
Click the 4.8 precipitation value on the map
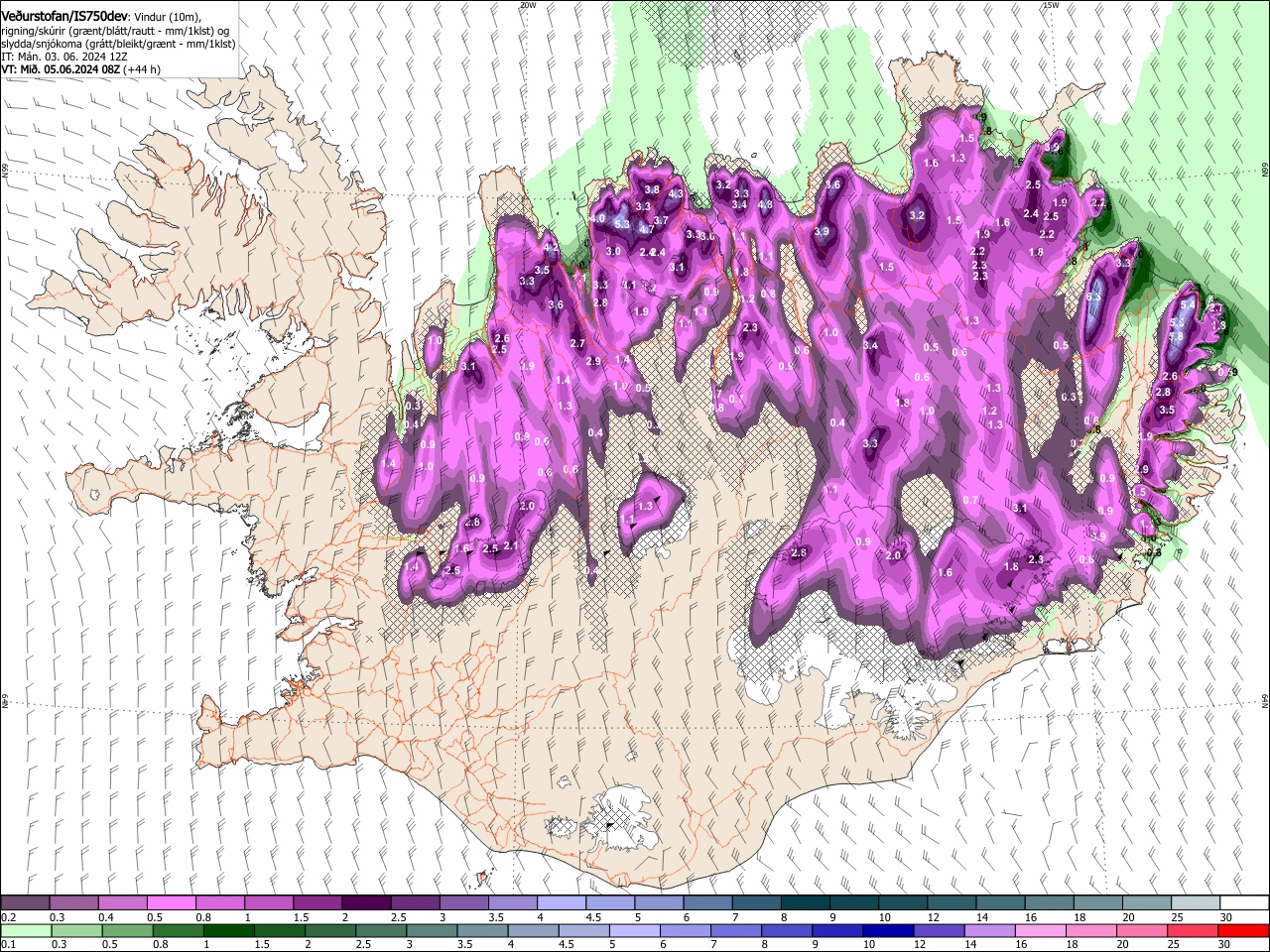click(x=765, y=205)
